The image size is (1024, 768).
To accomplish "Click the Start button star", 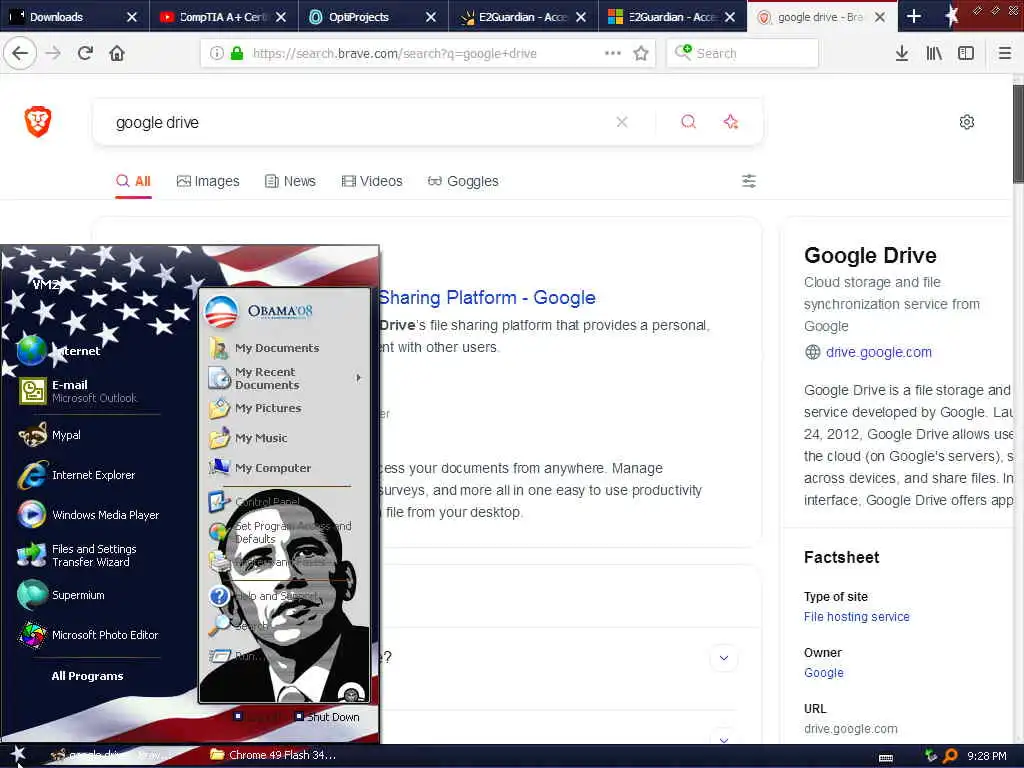I will click(18, 754).
